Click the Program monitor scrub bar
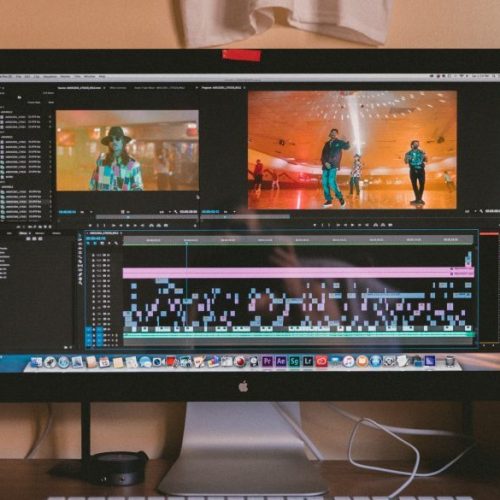 (x=245, y=217)
